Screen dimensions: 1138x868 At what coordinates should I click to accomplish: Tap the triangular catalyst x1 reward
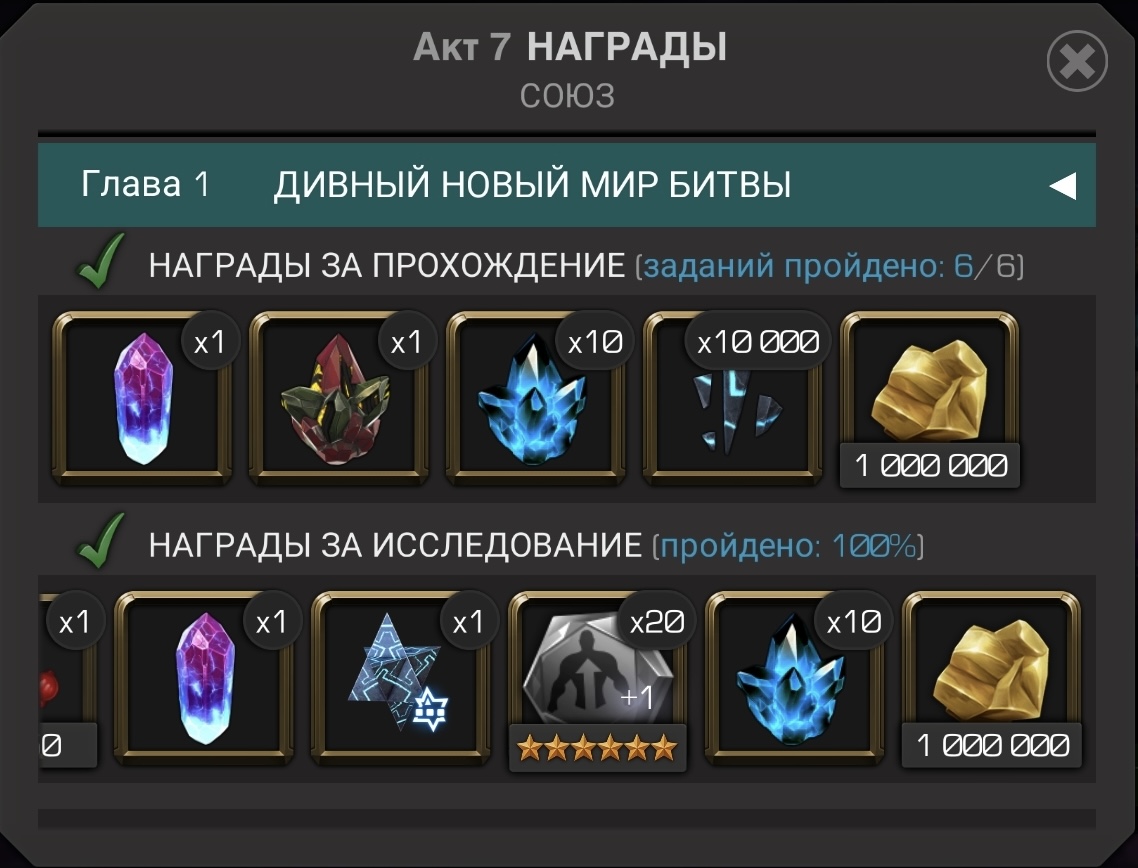[401, 679]
